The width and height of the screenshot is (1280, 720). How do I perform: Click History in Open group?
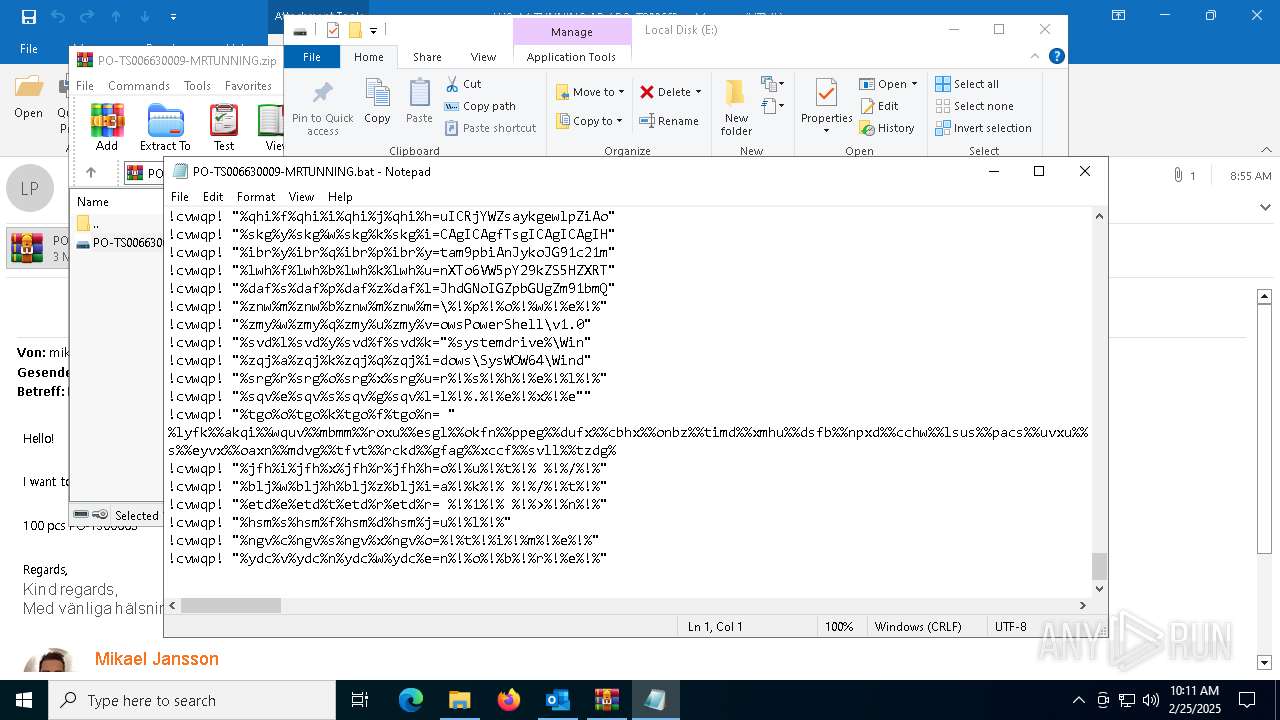pyautogui.click(x=887, y=128)
